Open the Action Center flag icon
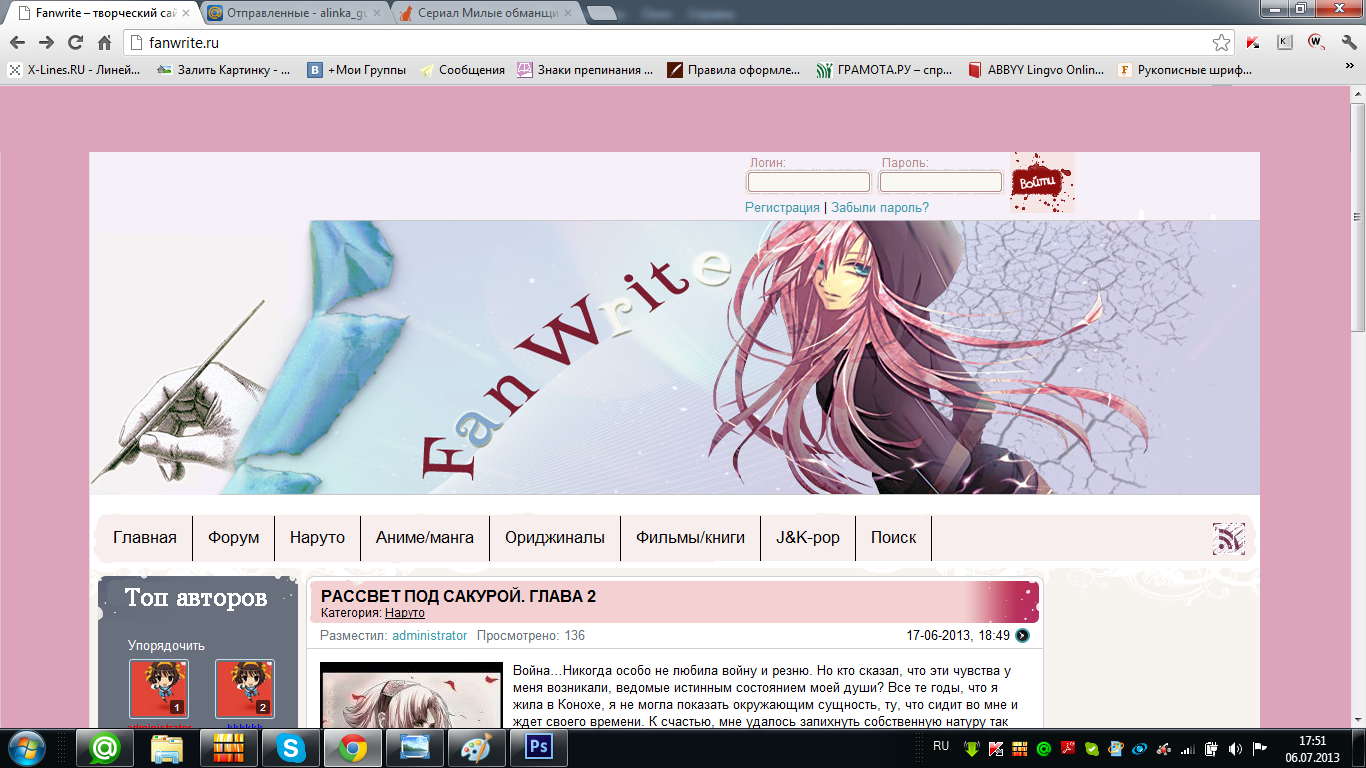1366x768 pixels. 1260,748
